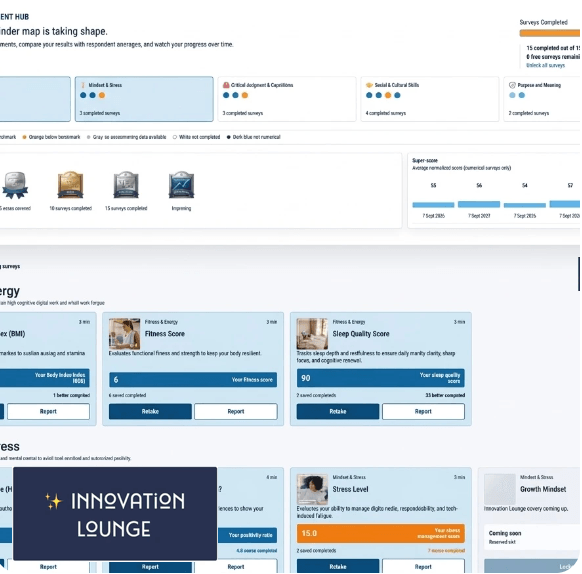Click the Purpose and Meaning shield icon
This screenshot has width=582, height=574.
click(512, 85)
